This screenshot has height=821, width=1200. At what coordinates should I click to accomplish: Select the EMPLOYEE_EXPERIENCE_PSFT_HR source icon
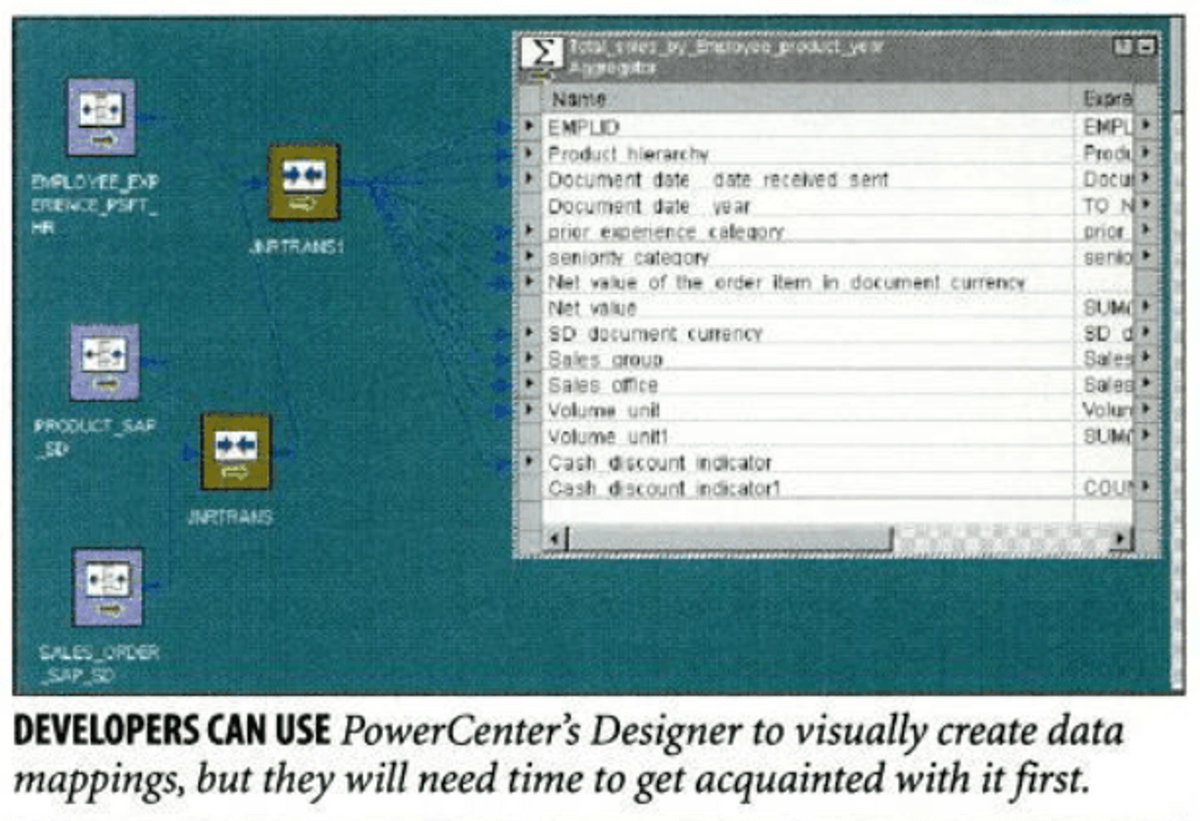(102, 117)
